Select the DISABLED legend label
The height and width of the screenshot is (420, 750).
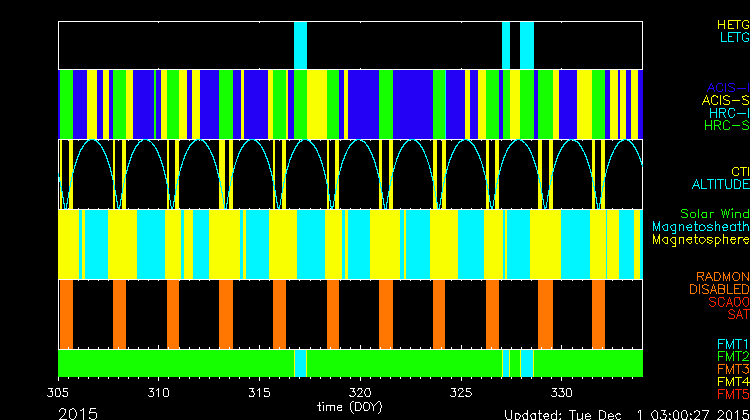click(x=720, y=290)
